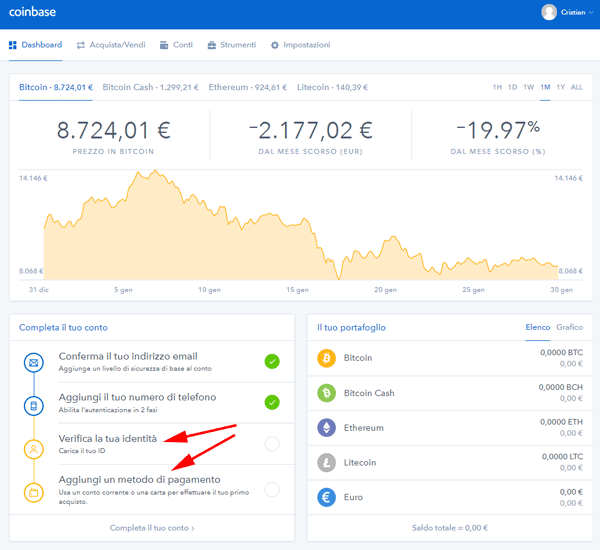The height and width of the screenshot is (550, 600).
Task: Select the Bitcoin Cash price tab
Action: pyautogui.click(x=150, y=87)
